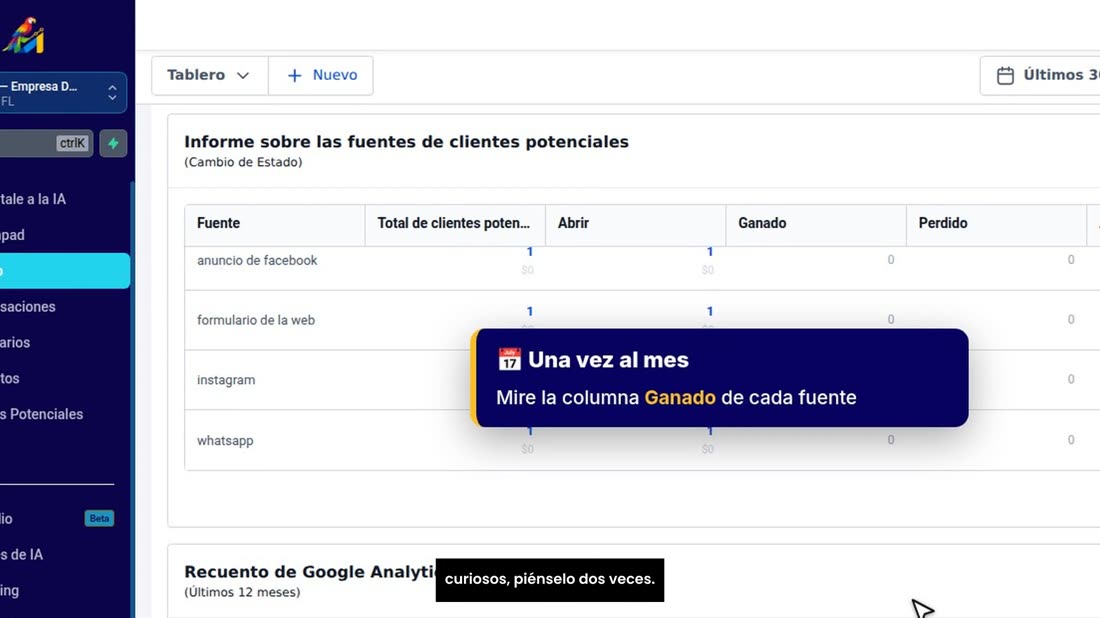This screenshot has width=1100, height=618.
Task: Click the parrot logo in sidebar
Action: [23, 35]
